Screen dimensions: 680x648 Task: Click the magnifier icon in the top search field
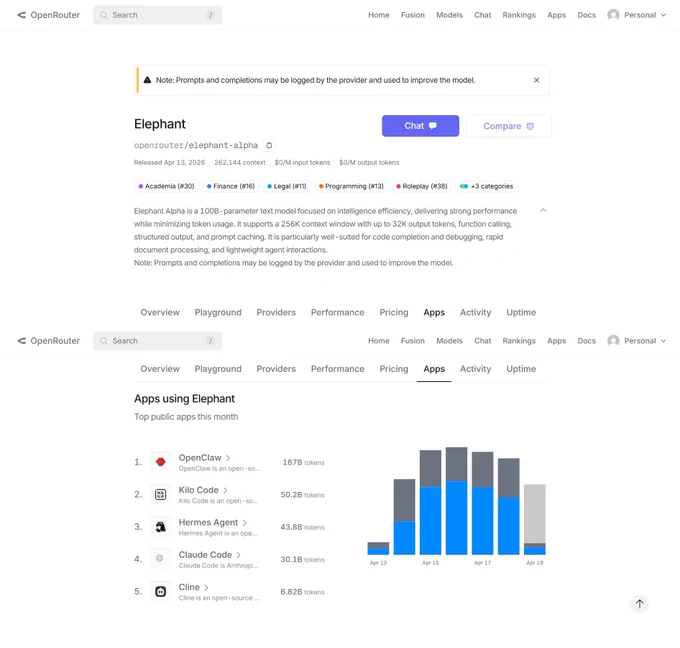click(104, 15)
